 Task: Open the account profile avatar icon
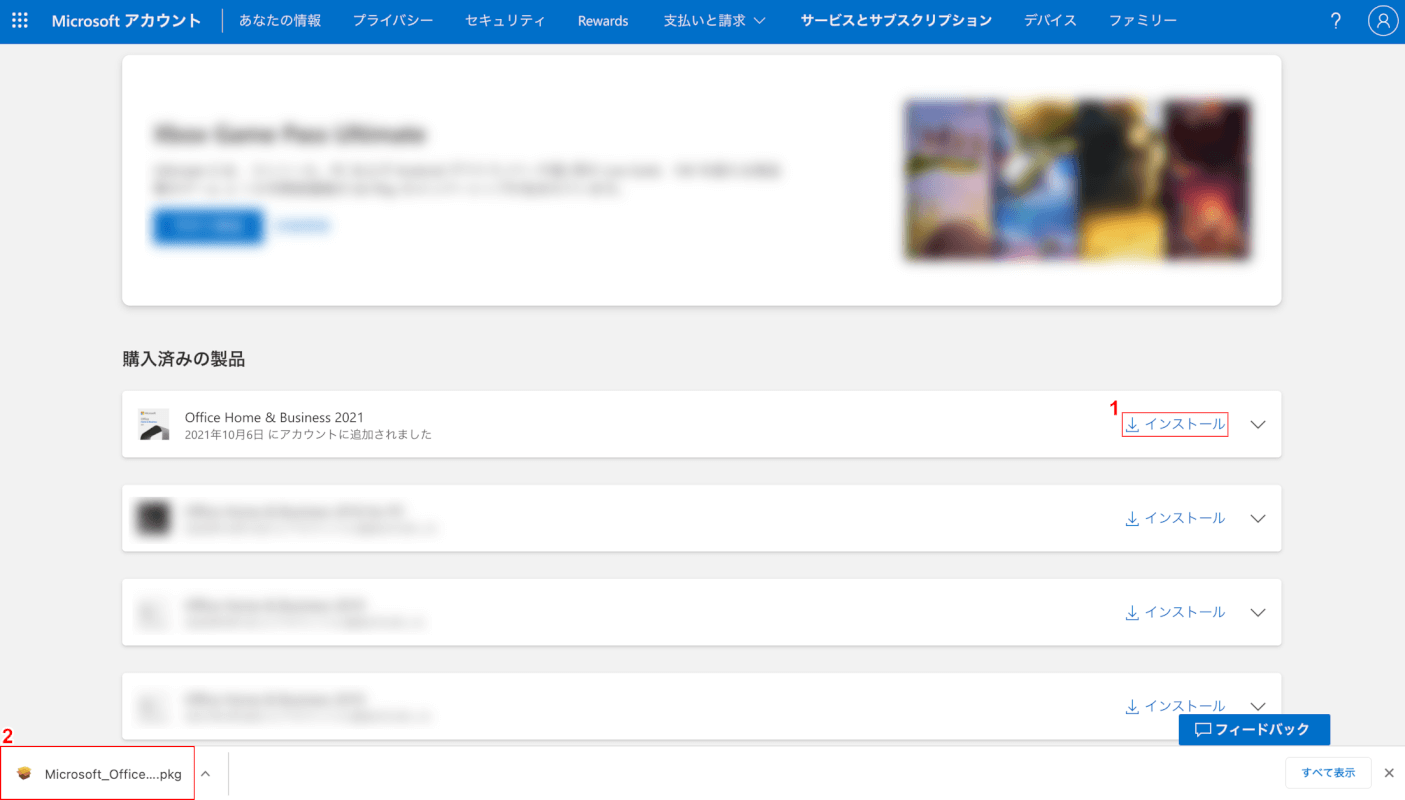click(x=1383, y=20)
